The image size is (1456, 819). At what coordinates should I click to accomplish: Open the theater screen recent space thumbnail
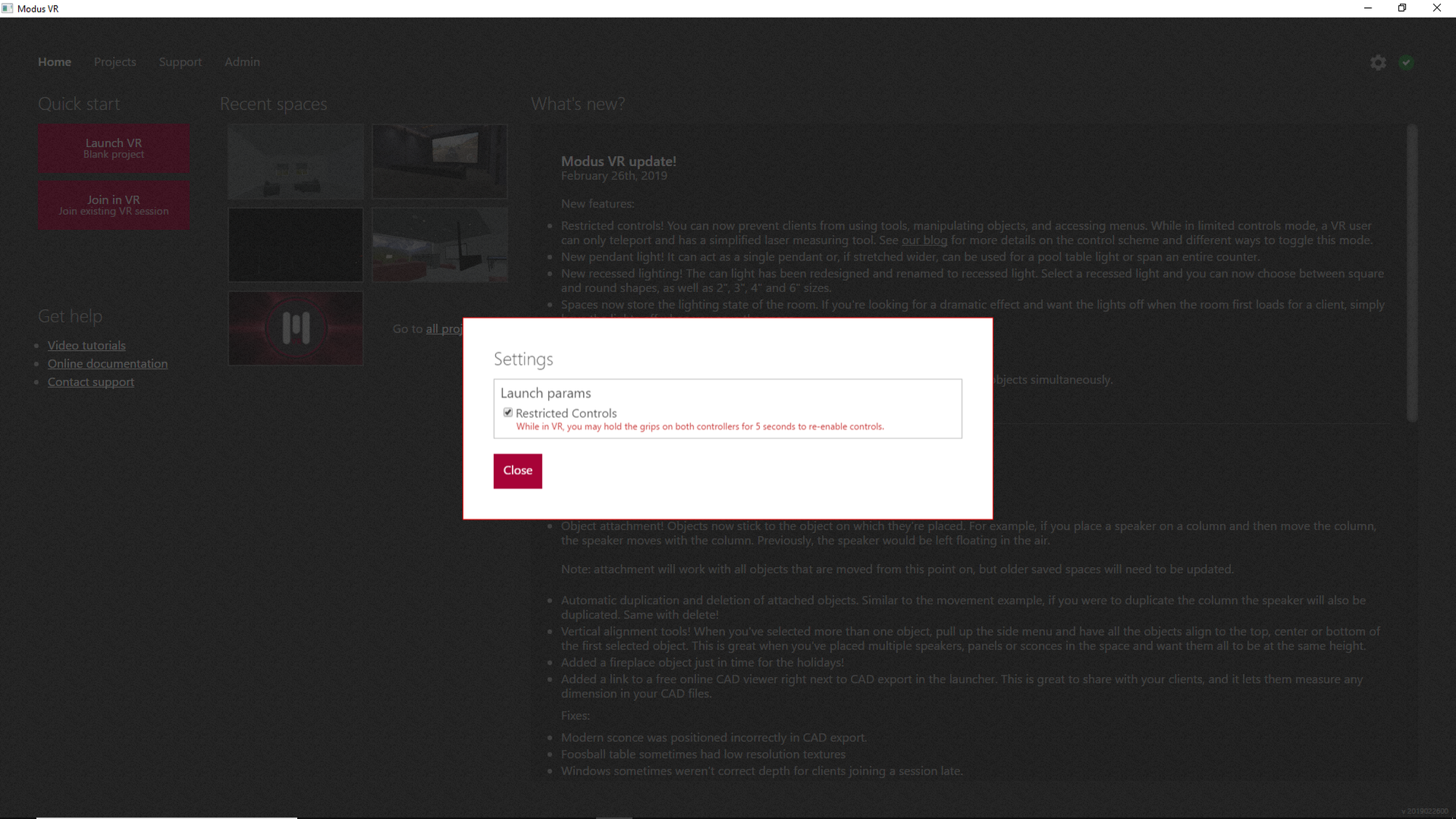click(440, 161)
